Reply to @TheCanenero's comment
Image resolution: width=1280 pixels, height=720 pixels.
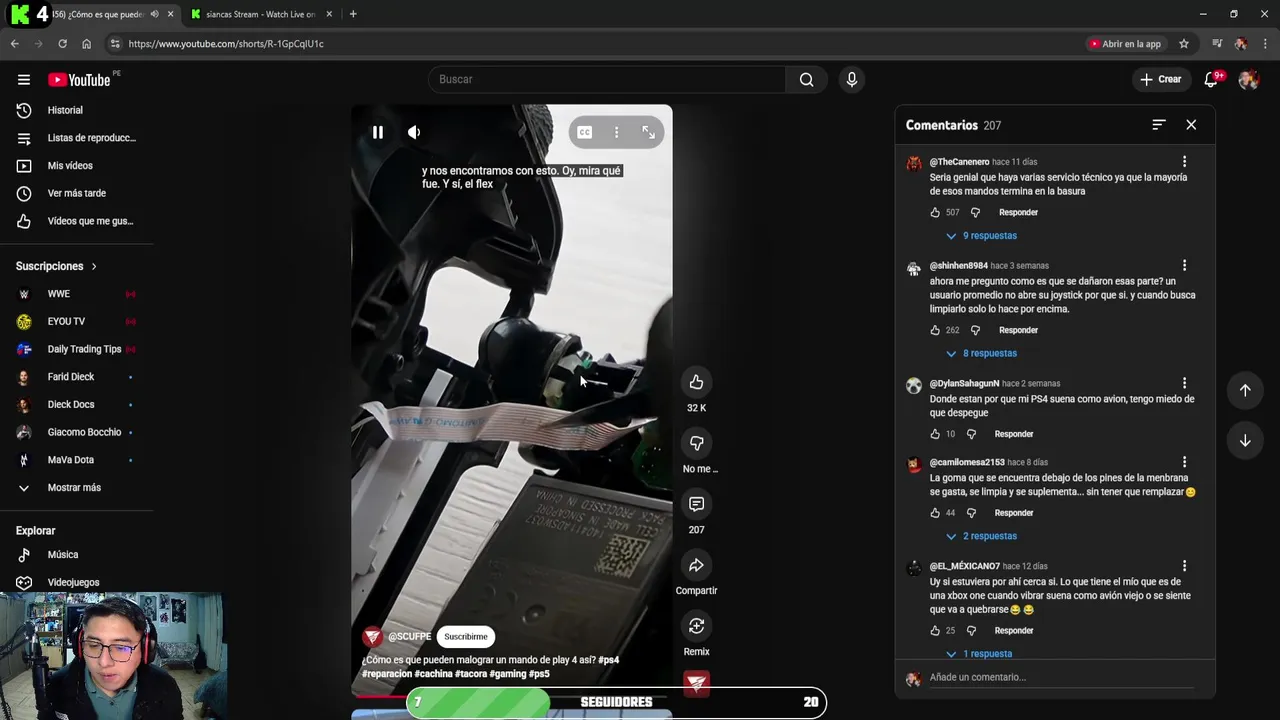tap(1018, 212)
